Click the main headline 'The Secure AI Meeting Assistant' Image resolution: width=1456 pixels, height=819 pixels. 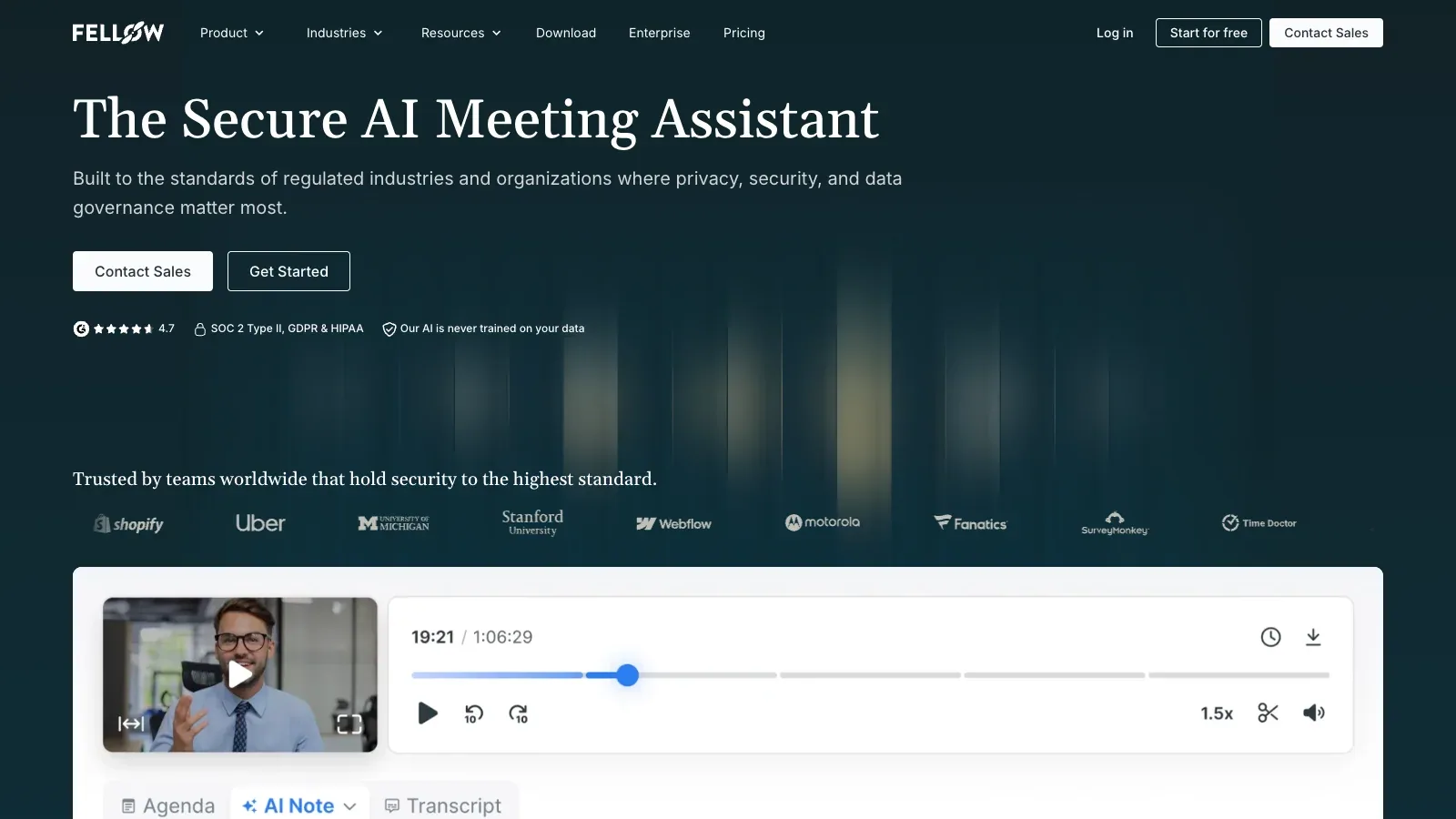tap(476, 119)
